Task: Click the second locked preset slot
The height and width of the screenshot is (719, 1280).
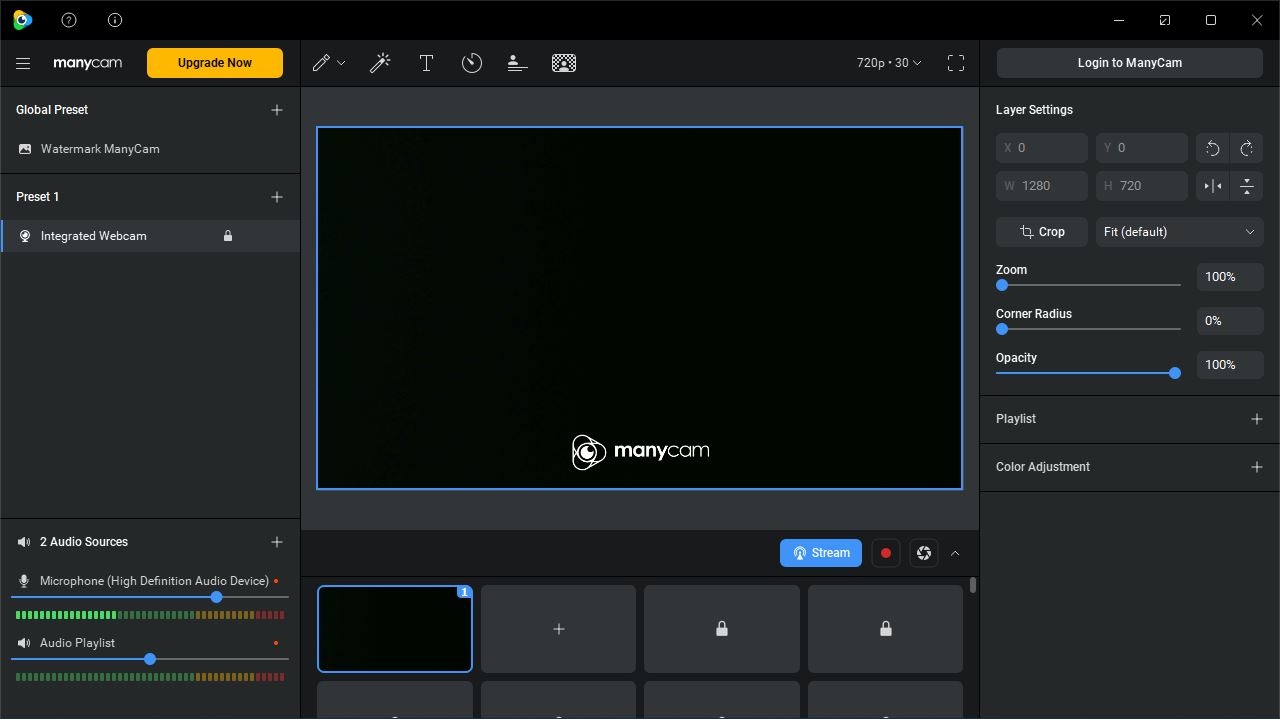Action: (x=885, y=629)
